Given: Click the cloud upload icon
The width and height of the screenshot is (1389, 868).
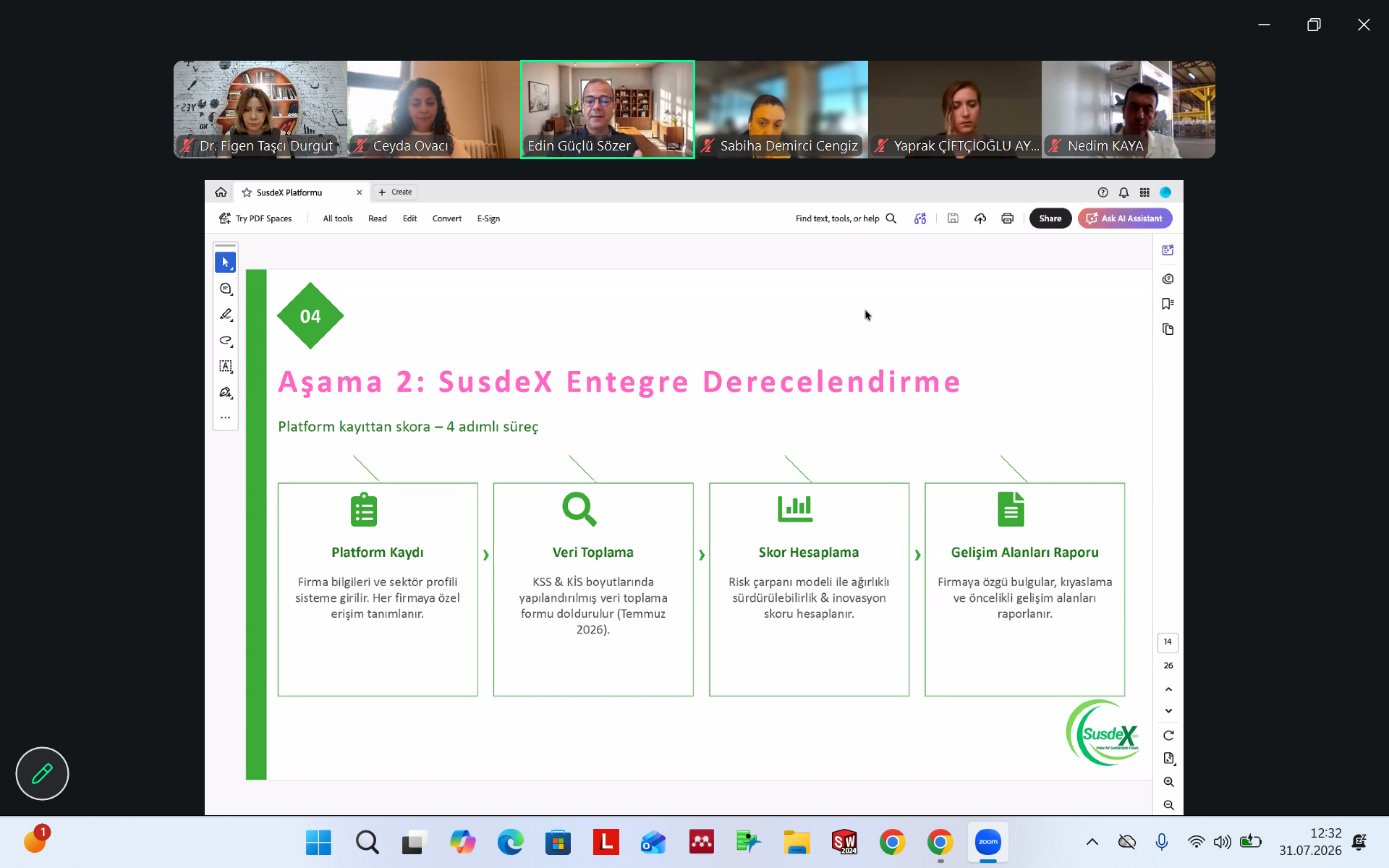Looking at the screenshot, I should pos(980,218).
